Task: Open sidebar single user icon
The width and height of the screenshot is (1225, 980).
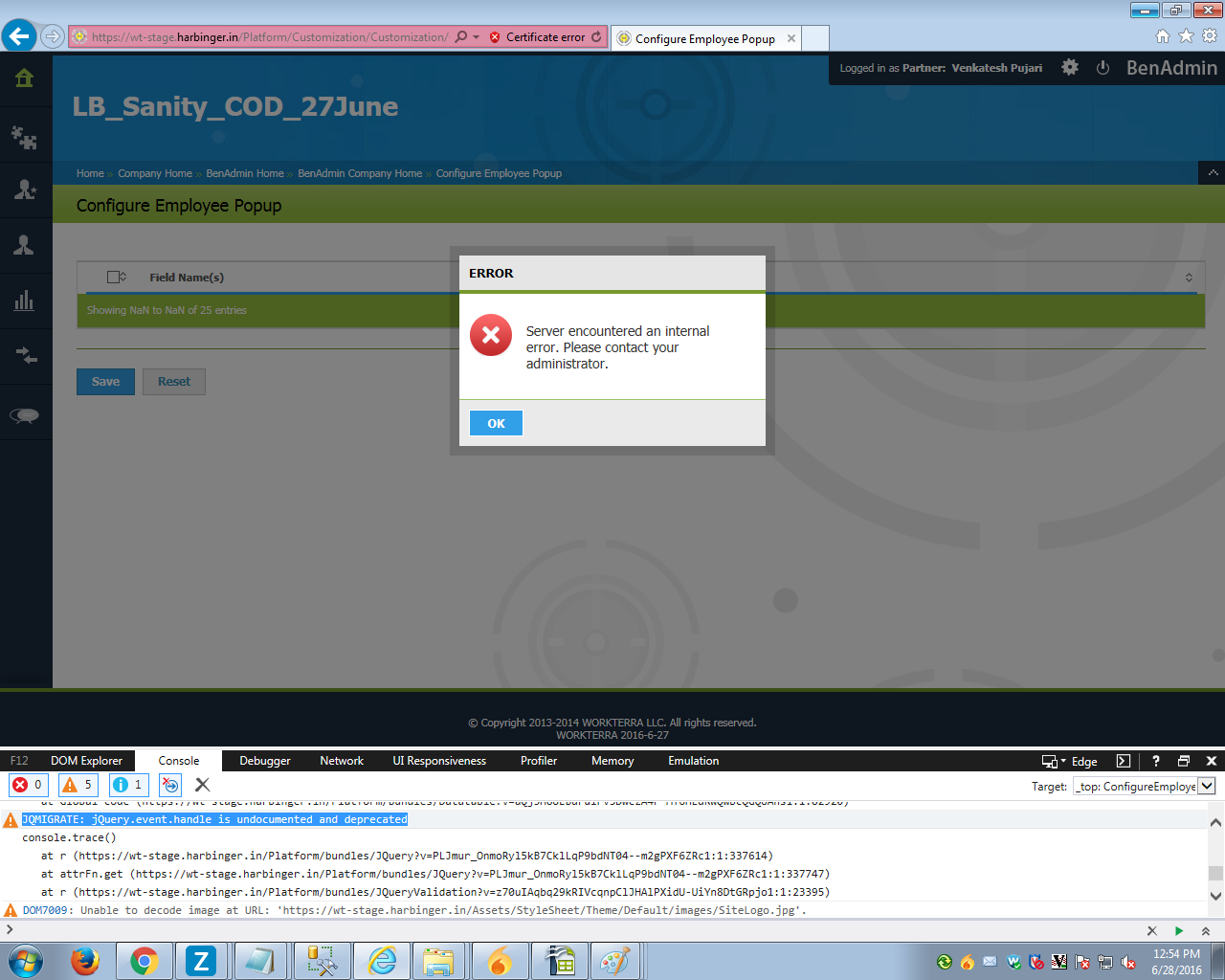Action: pos(25,245)
